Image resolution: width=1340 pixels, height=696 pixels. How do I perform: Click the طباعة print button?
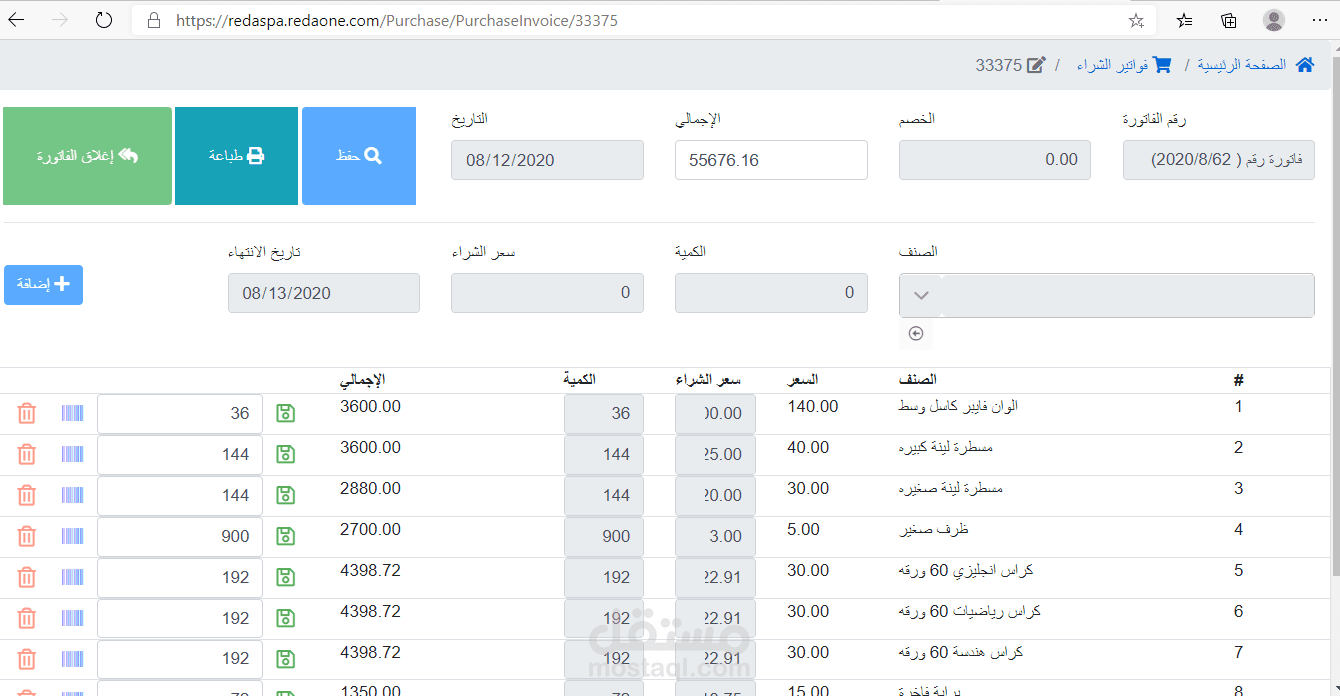click(236, 156)
